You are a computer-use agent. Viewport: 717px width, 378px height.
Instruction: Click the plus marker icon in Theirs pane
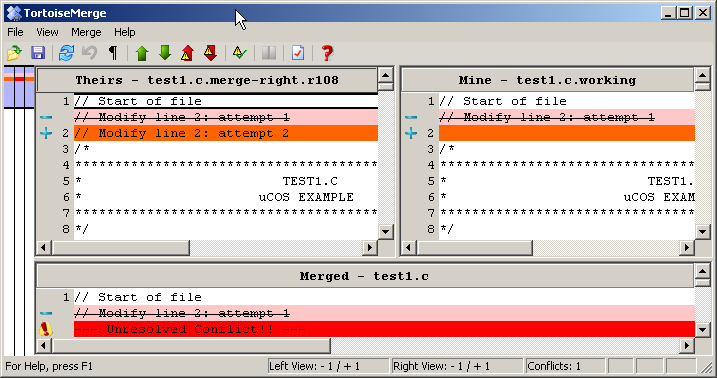click(x=46, y=133)
